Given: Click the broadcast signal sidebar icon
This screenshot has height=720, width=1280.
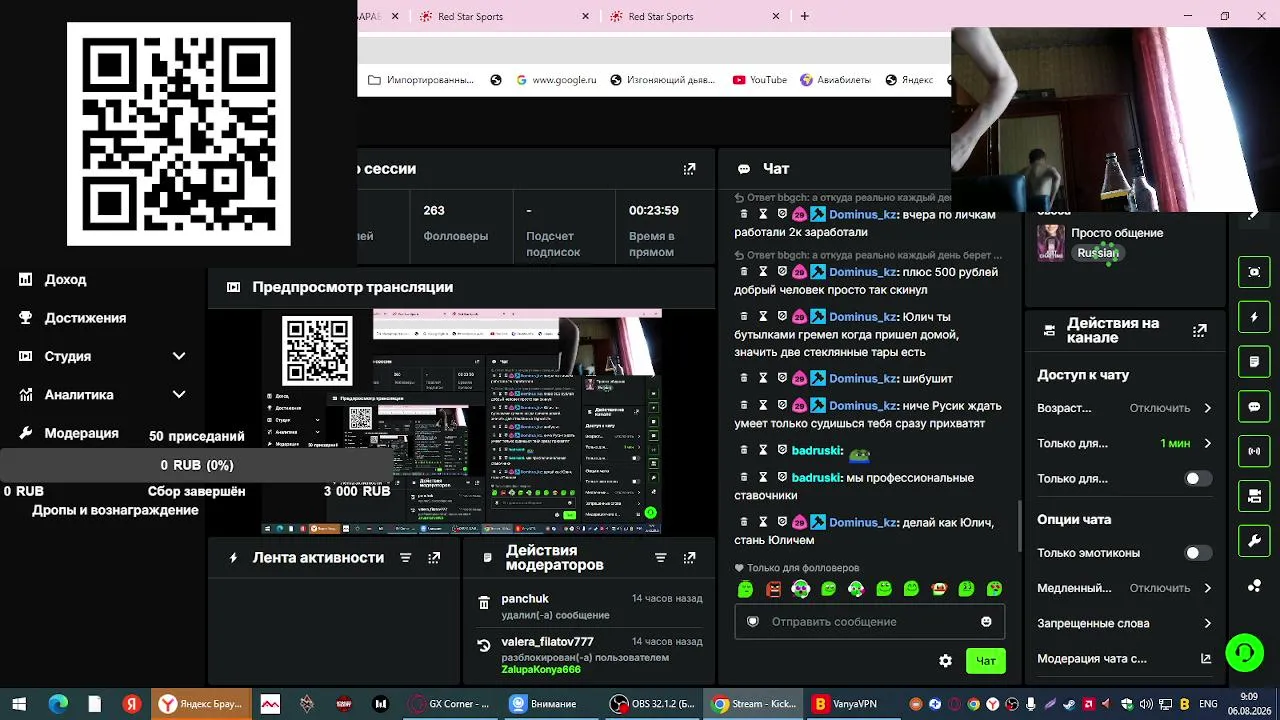Looking at the screenshot, I should click(x=1254, y=451).
